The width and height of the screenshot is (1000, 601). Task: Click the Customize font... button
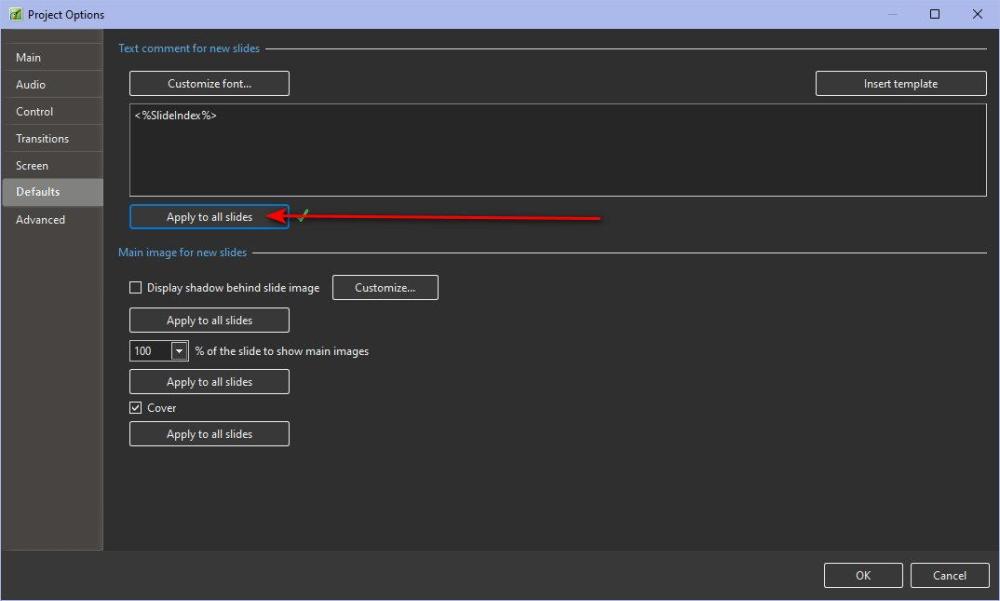209,84
